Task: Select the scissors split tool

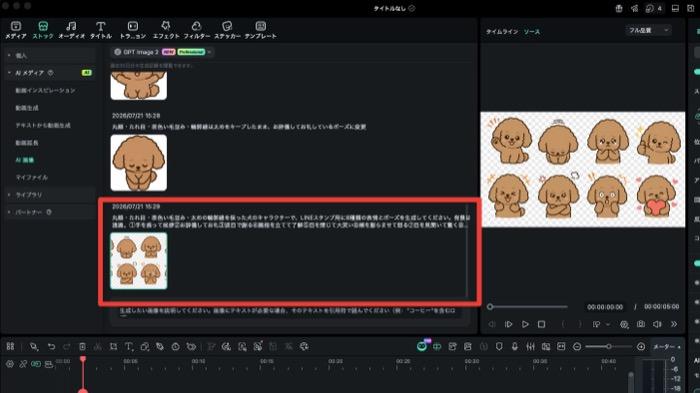Action: click(98, 347)
